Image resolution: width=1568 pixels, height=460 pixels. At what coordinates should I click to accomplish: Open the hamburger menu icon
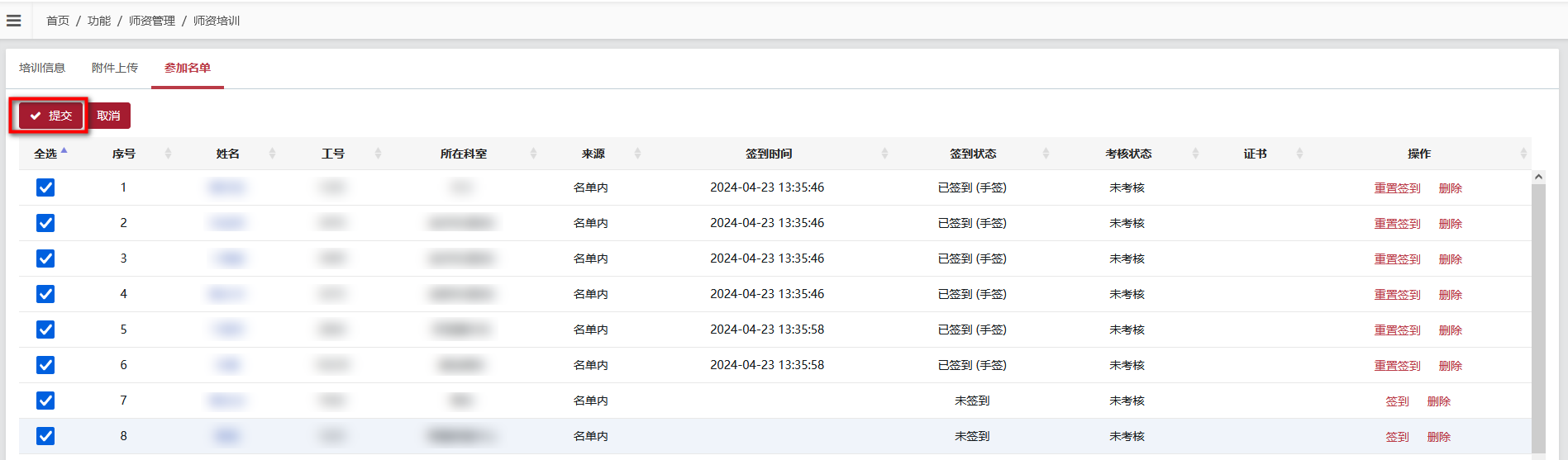tap(13, 21)
